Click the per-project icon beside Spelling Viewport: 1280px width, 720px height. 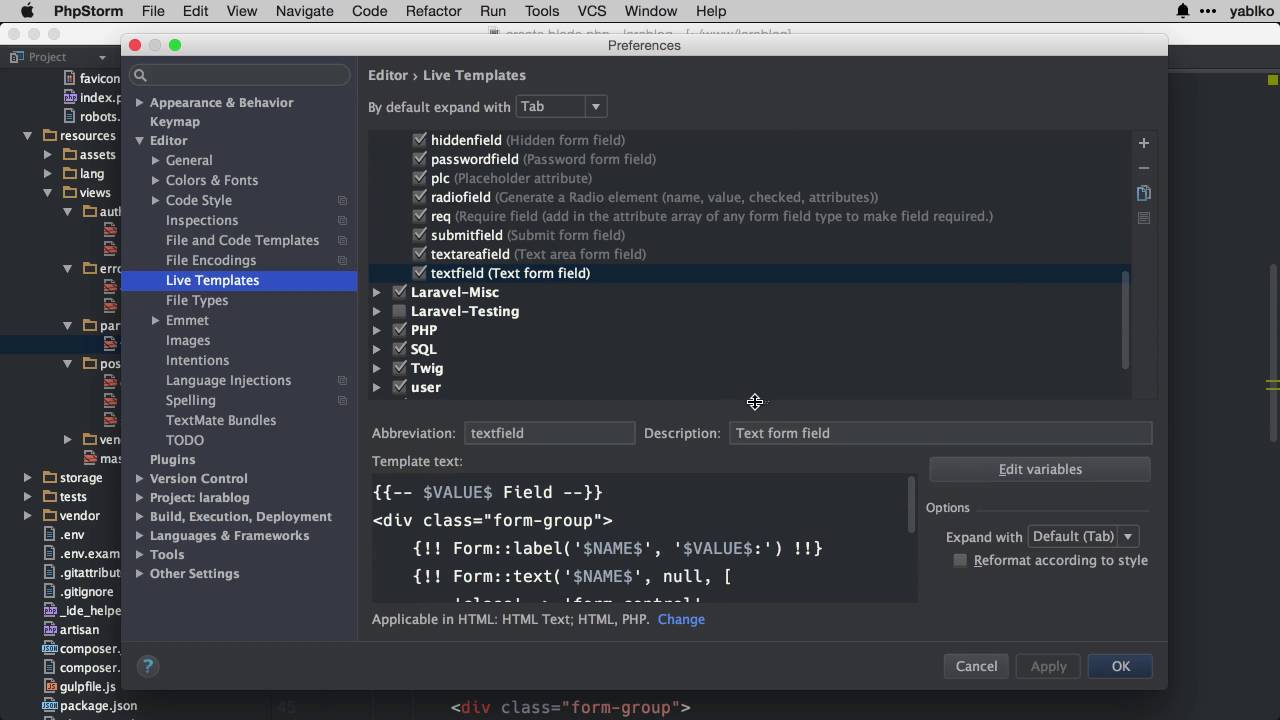[342, 401]
